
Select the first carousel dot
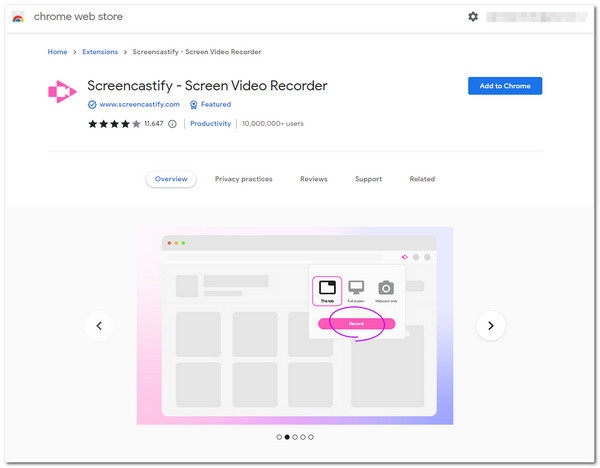click(x=279, y=437)
